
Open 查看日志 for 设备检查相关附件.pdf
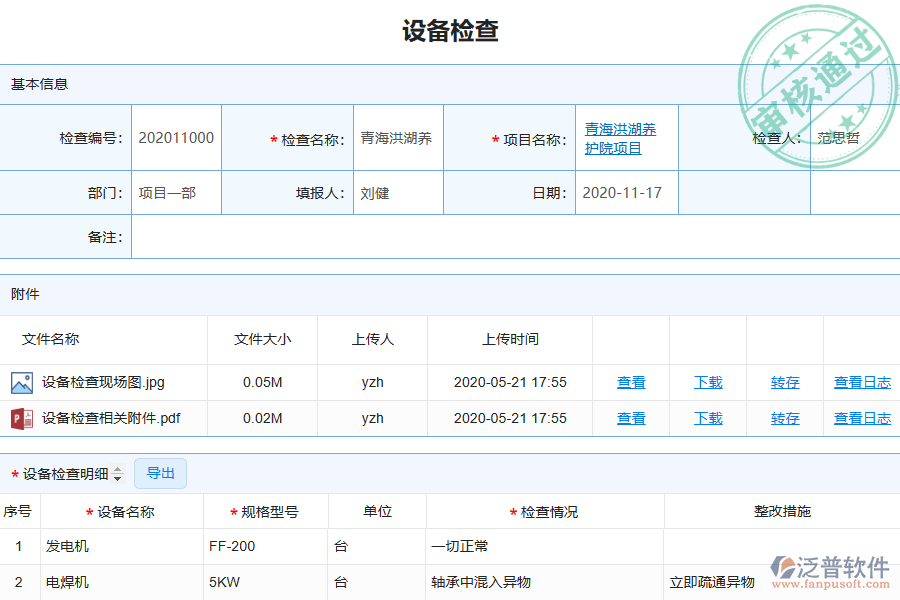(862, 418)
